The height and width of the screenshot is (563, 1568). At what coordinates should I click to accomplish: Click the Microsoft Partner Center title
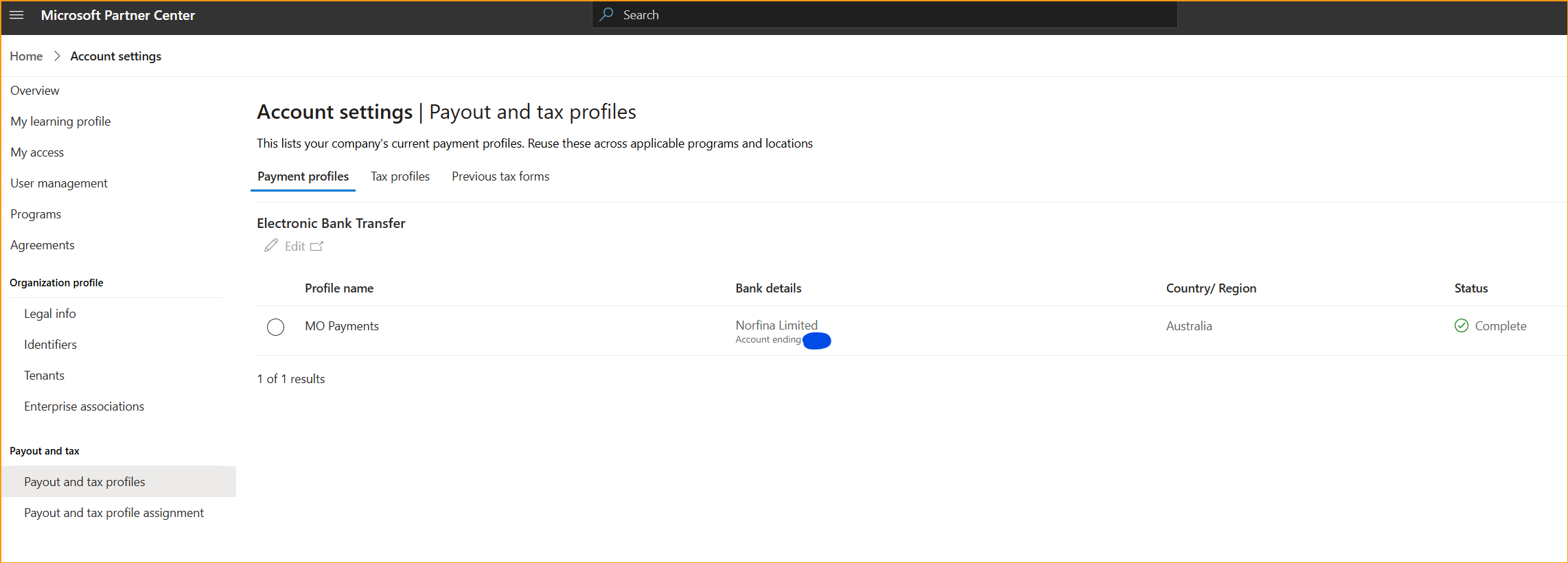click(x=118, y=15)
